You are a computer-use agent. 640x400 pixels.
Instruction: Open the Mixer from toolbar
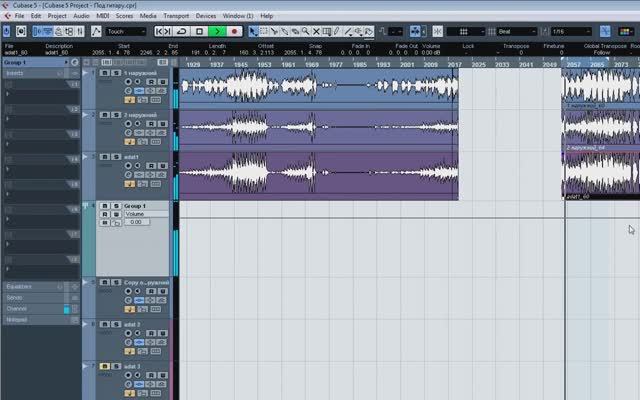coord(80,31)
